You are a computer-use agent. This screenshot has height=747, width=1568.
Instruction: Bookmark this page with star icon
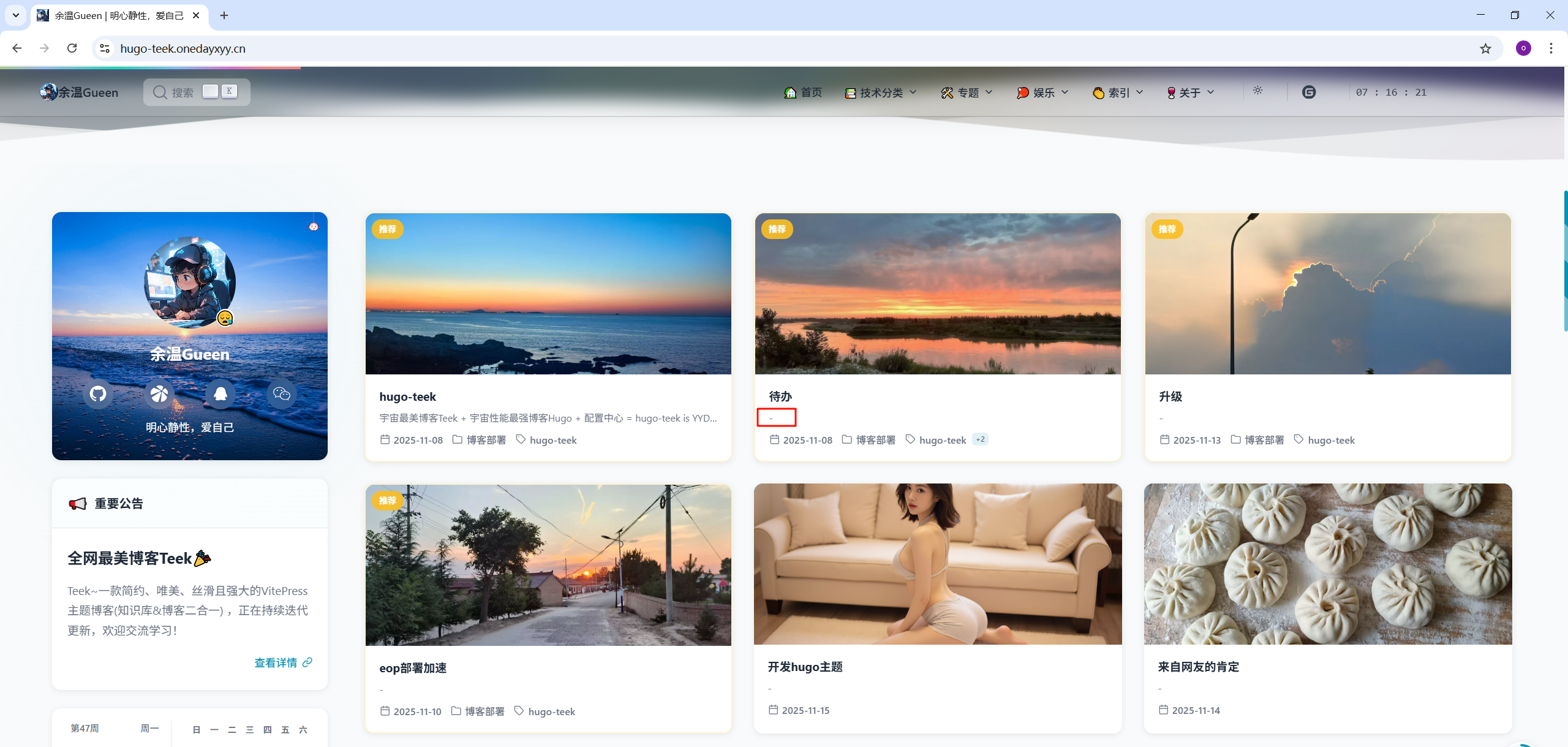tap(1485, 48)
